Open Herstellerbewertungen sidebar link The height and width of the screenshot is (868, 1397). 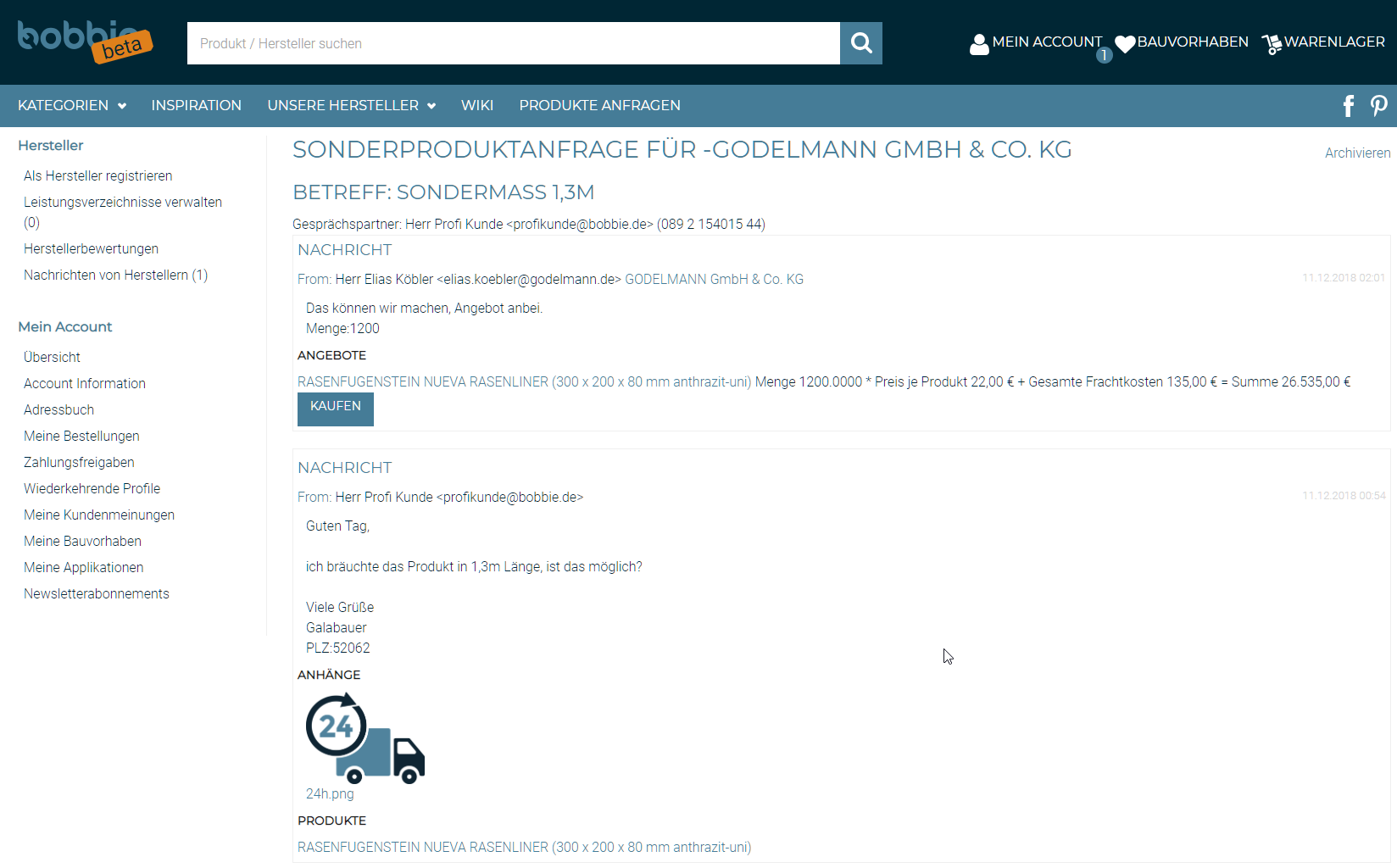click(x=92, y=248)
